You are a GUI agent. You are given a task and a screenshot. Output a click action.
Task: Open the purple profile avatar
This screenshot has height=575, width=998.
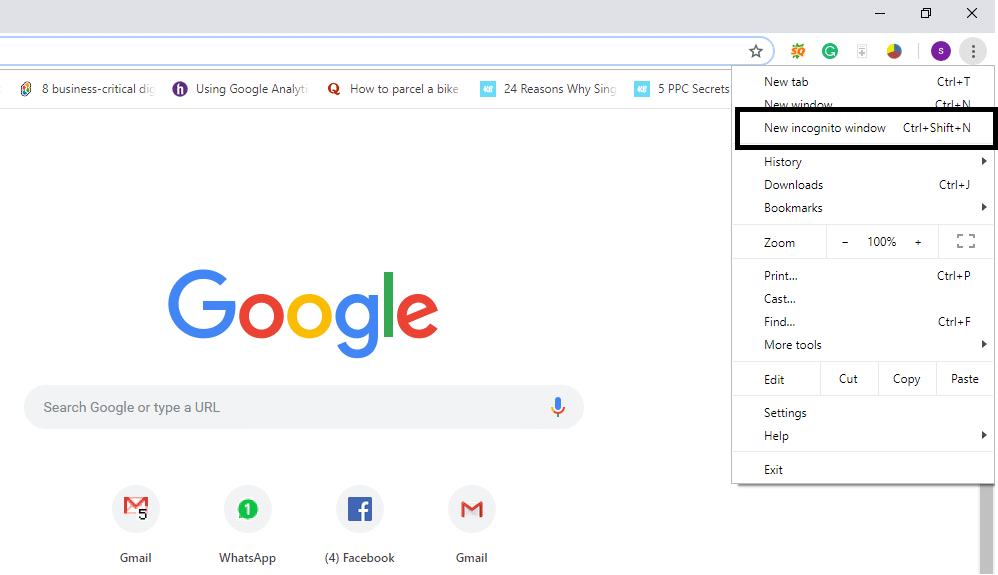[941, 51]
